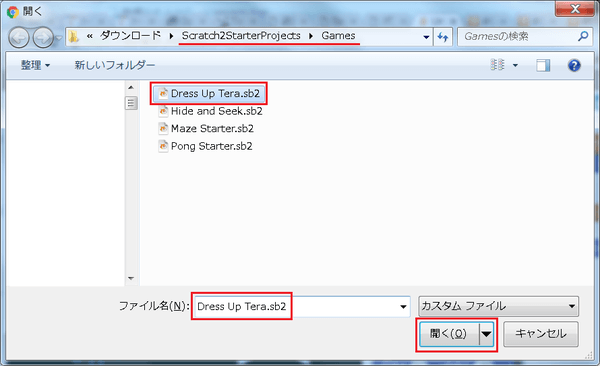Click the キャンセル button
This screenshot has height=366, width=600.
point(540,334)
